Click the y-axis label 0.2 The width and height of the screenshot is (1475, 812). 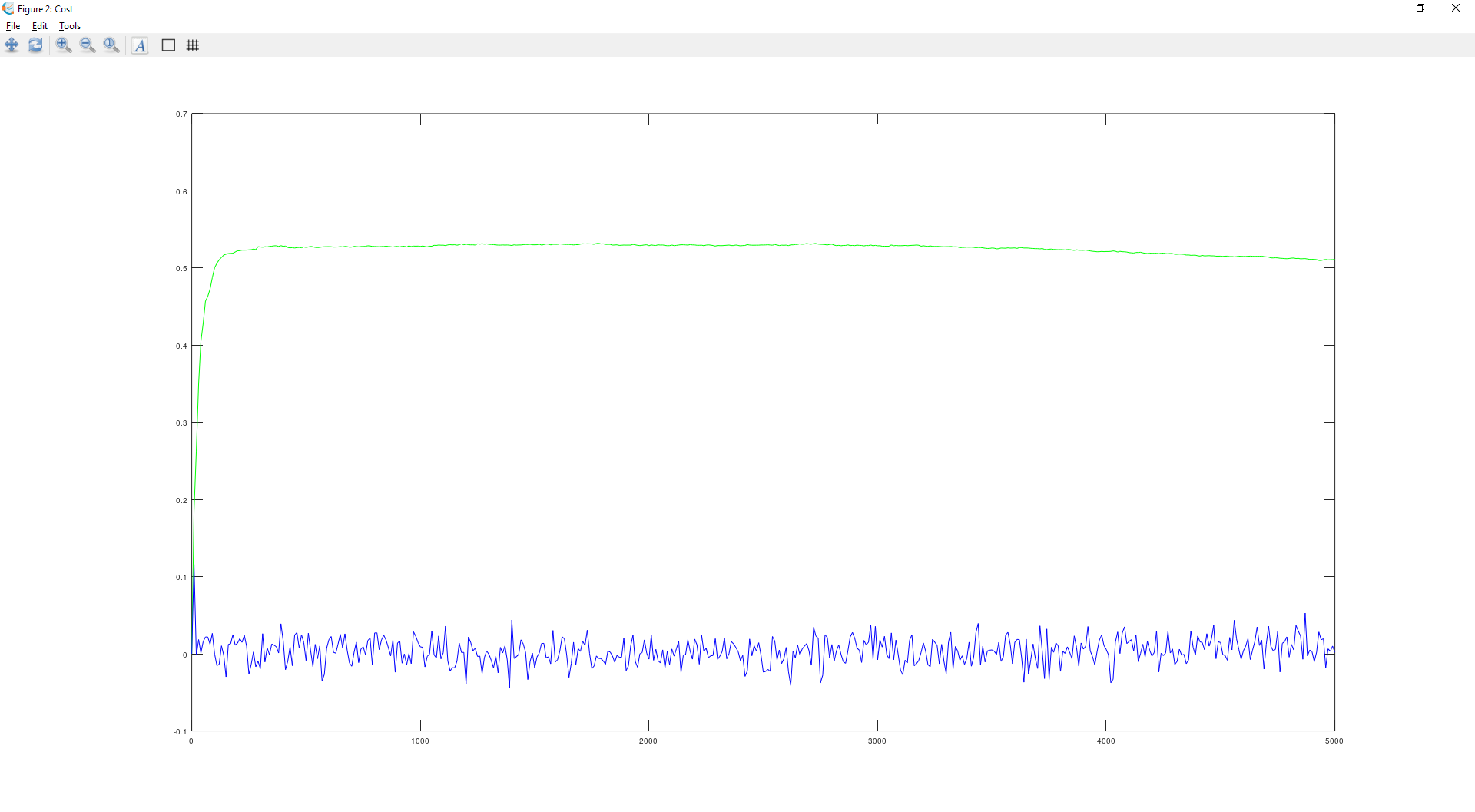181,501
